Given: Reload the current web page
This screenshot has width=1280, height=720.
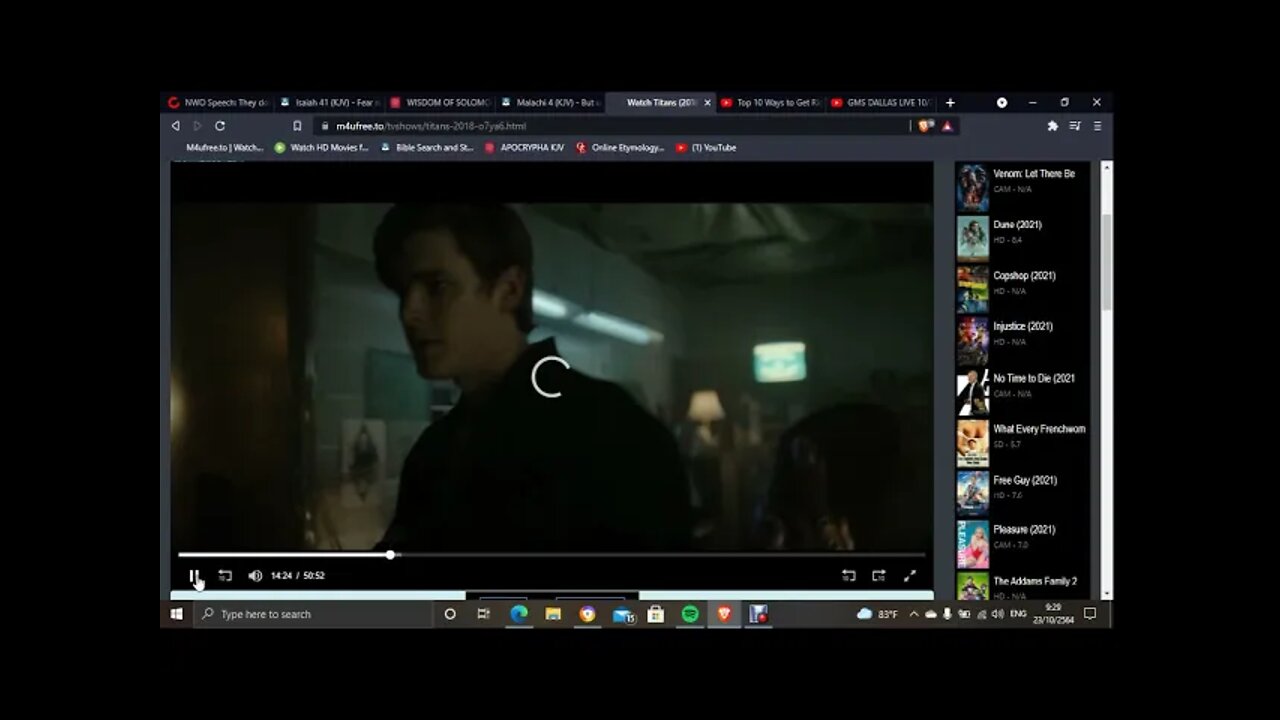Looking at the screenshot, I should point(220,126).
